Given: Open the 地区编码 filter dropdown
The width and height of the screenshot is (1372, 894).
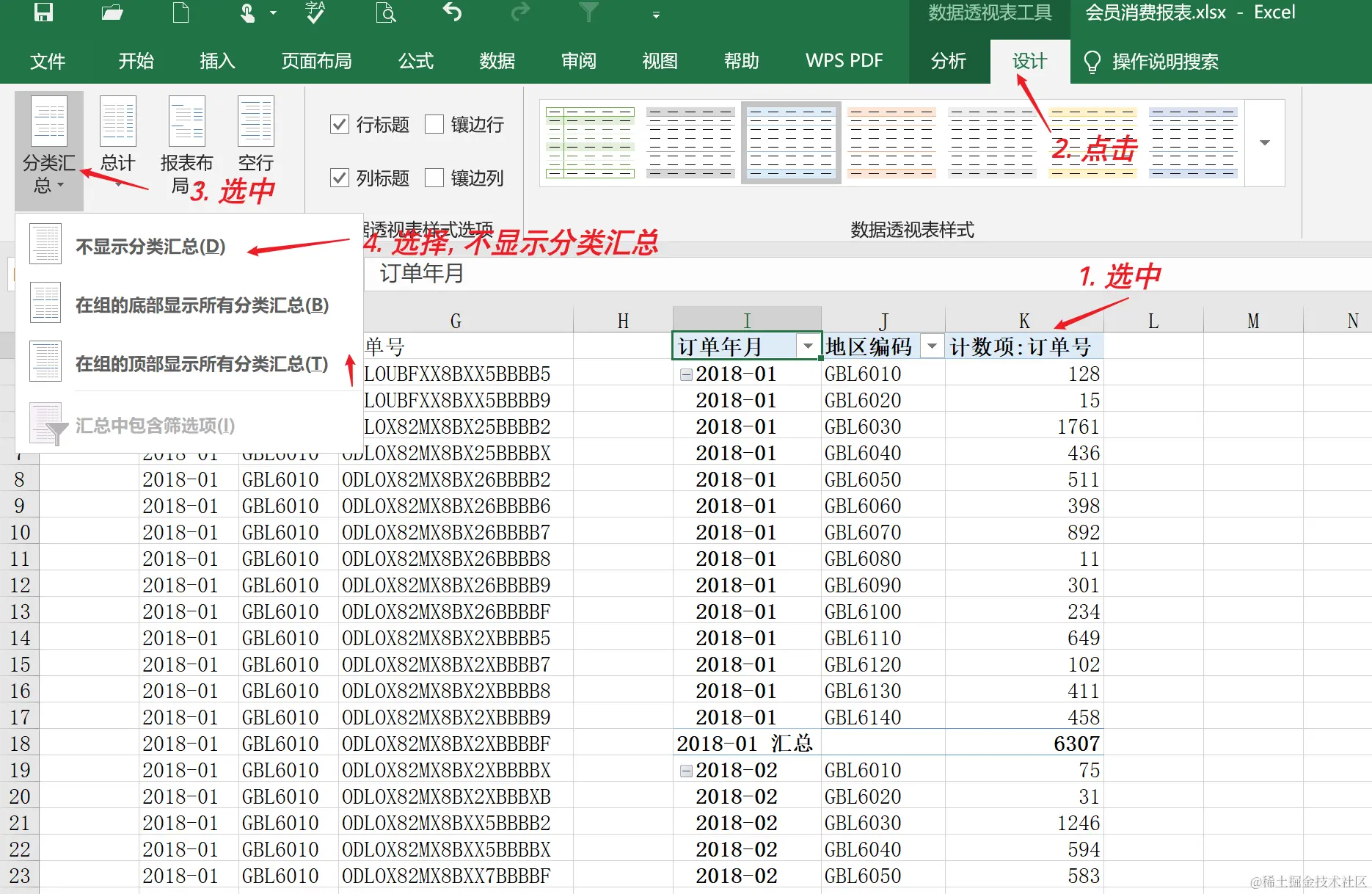Looking at the screenshot, I should [x=932, y=346].
